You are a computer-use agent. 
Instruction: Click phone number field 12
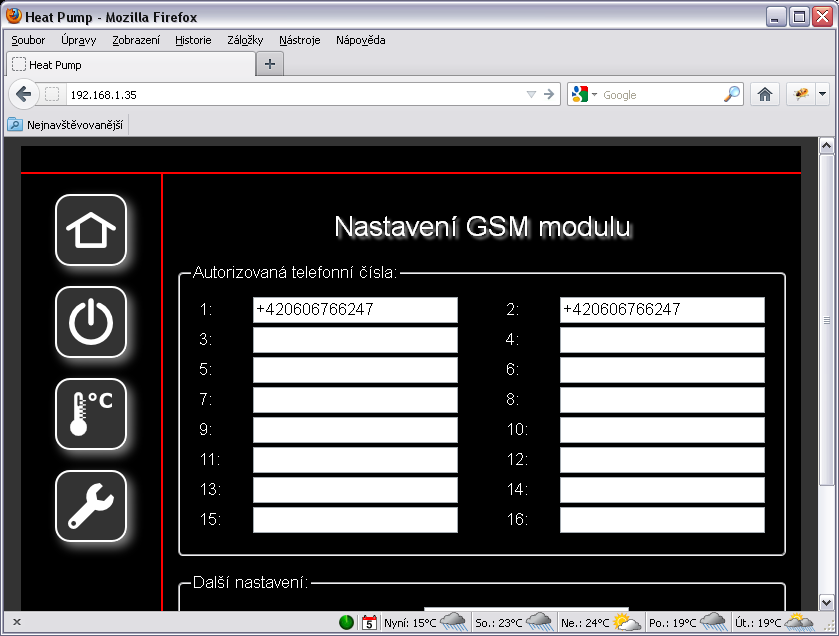click(x=662, y=459)
